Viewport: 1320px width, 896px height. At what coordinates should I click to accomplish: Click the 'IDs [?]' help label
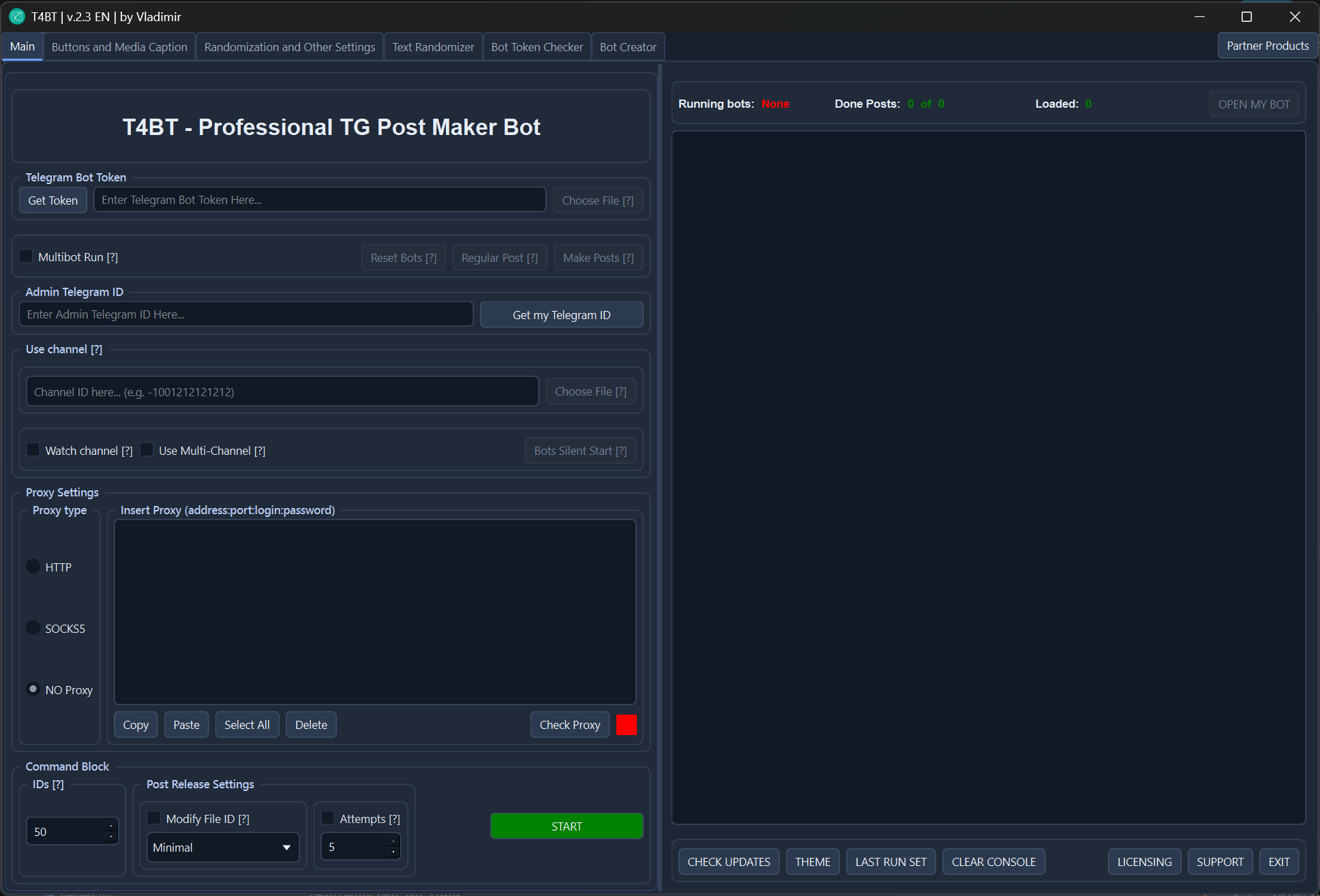point(48,784)
